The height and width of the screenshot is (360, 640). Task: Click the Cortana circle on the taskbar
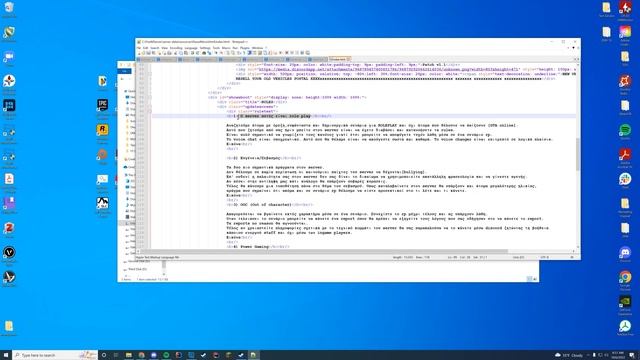point(104,355)
